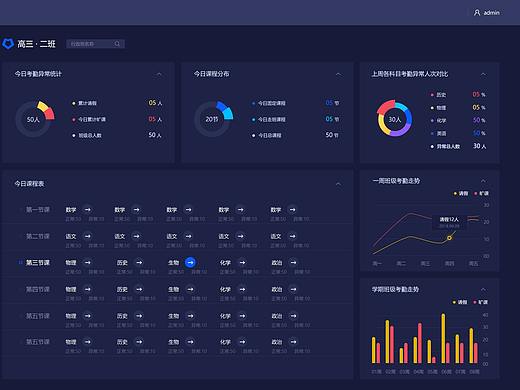Collapse the 今日课程分布 panel

pos(338,74)
